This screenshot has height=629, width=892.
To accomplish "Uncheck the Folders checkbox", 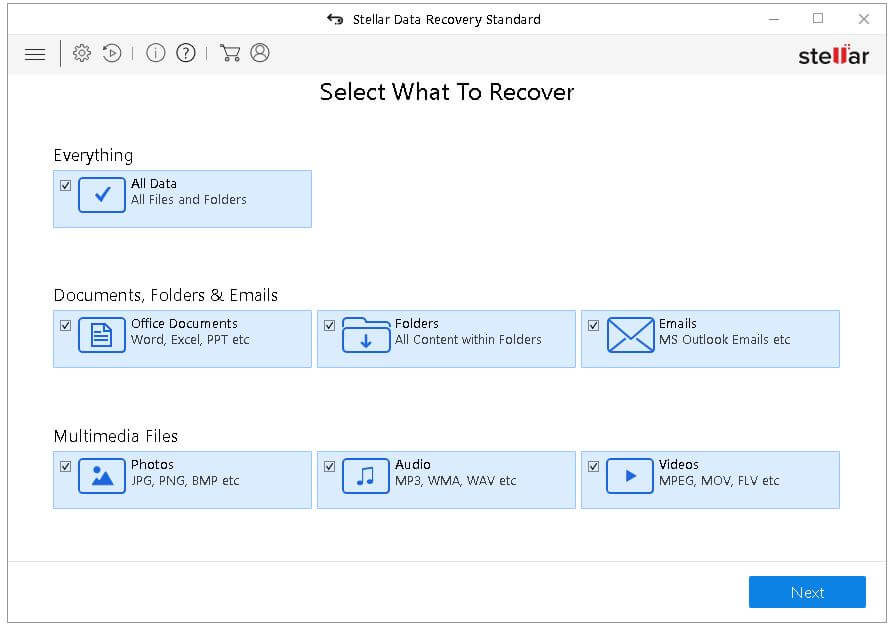I will (329, 325).
